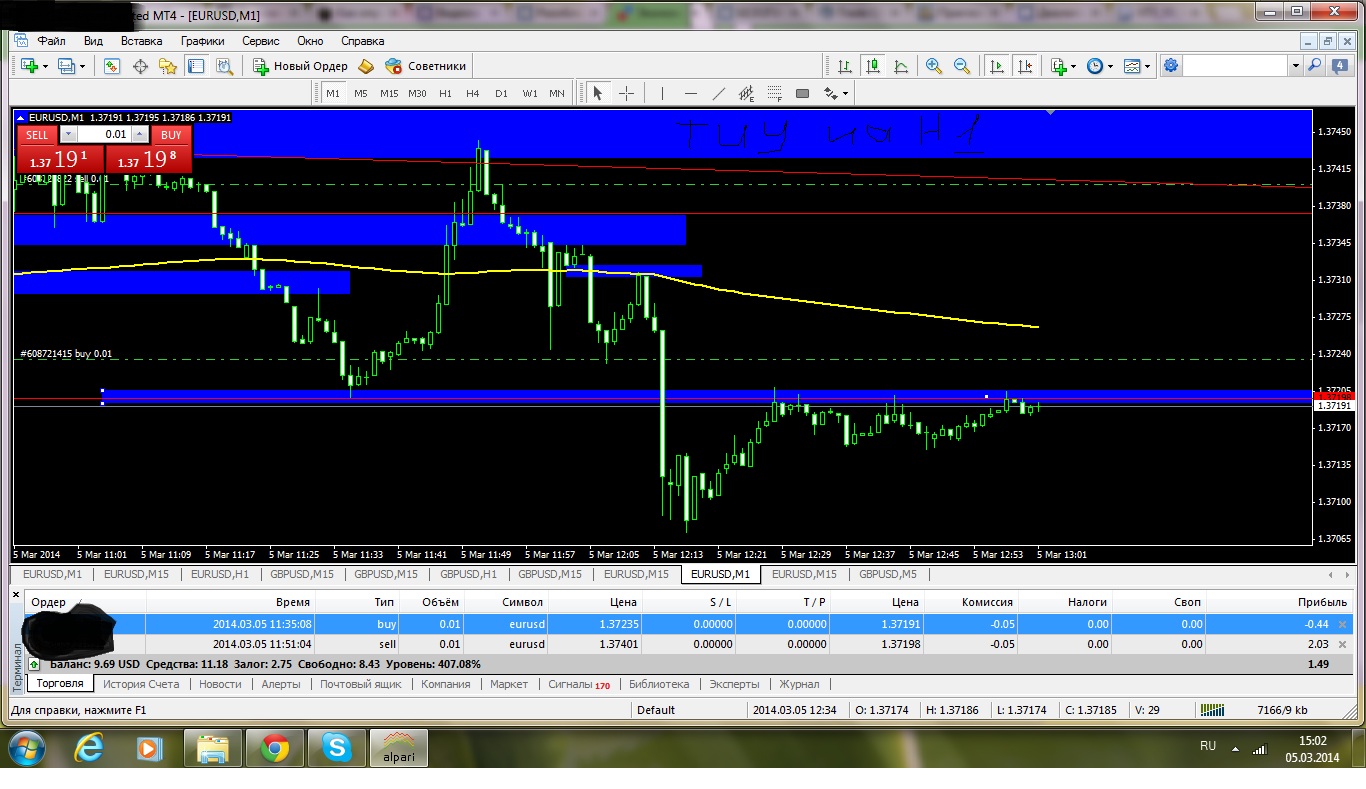Select the crosshair cursor tool
The height and width of the screenshot is (789, 1366).
click(x=627, y=93)
